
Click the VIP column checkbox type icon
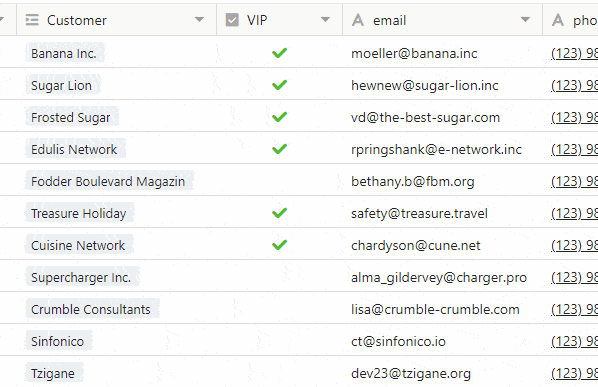(232, 20)
